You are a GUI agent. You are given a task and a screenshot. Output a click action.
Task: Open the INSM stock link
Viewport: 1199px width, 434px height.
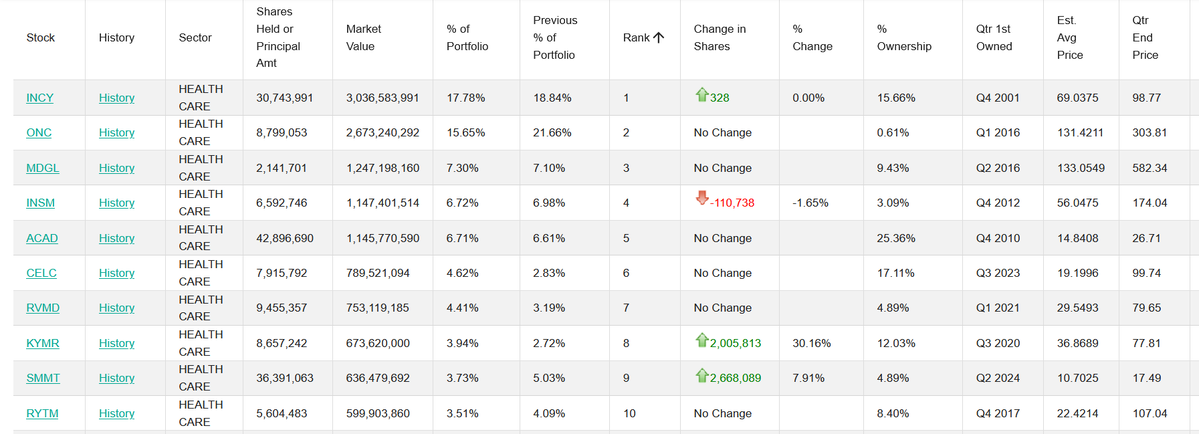41,203
